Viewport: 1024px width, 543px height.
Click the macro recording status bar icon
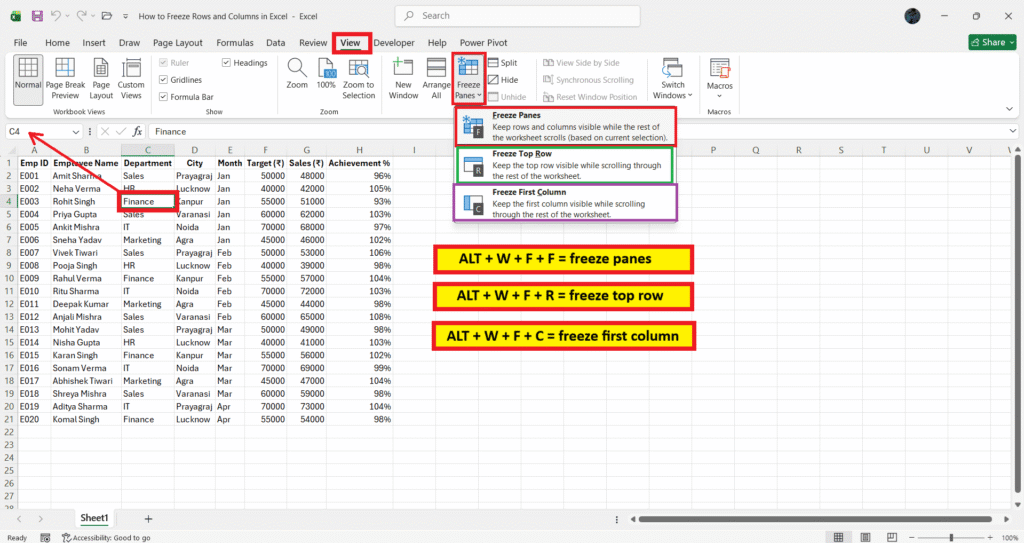coord(45,538)
